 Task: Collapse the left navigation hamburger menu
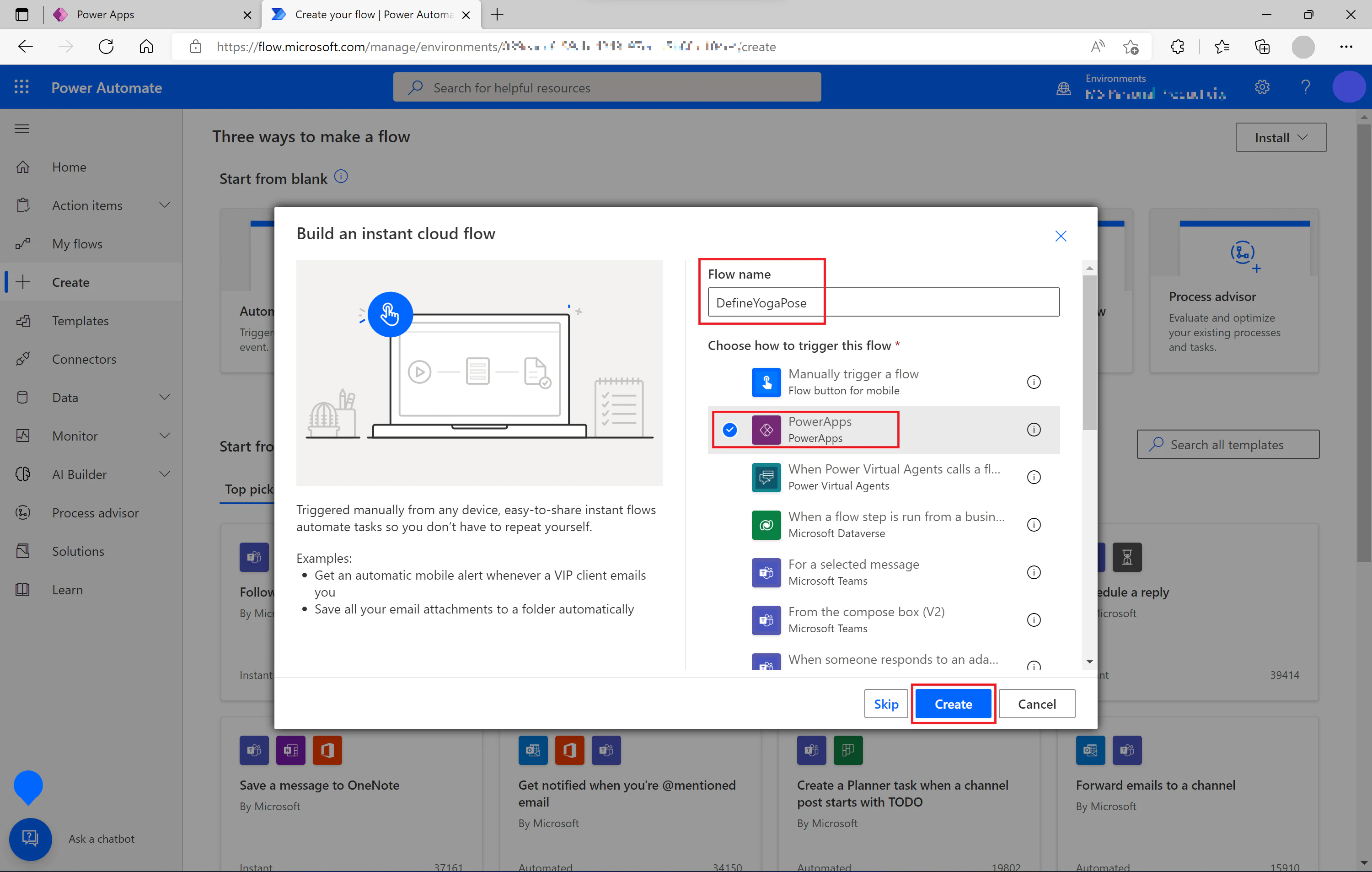pos(22,128)
